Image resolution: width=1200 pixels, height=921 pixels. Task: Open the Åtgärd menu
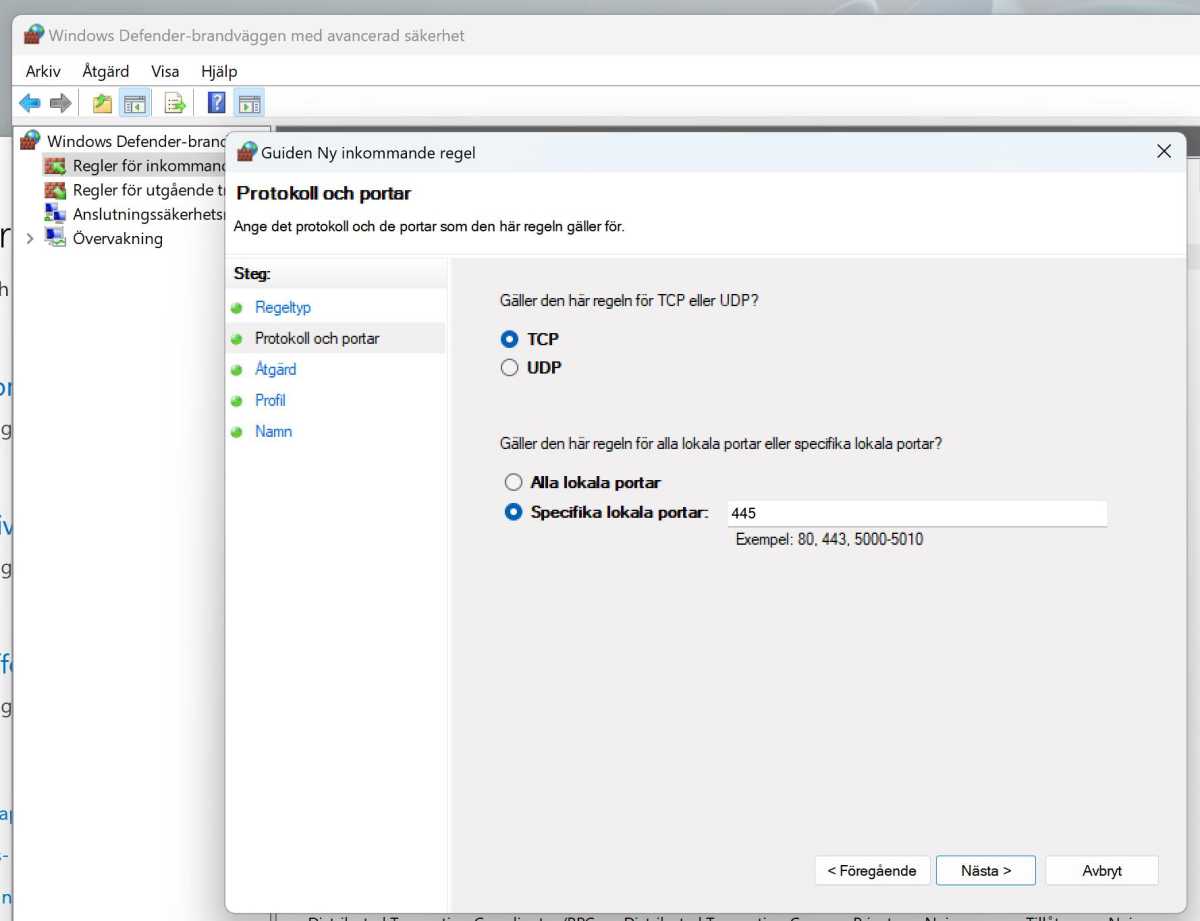point(106,71)
